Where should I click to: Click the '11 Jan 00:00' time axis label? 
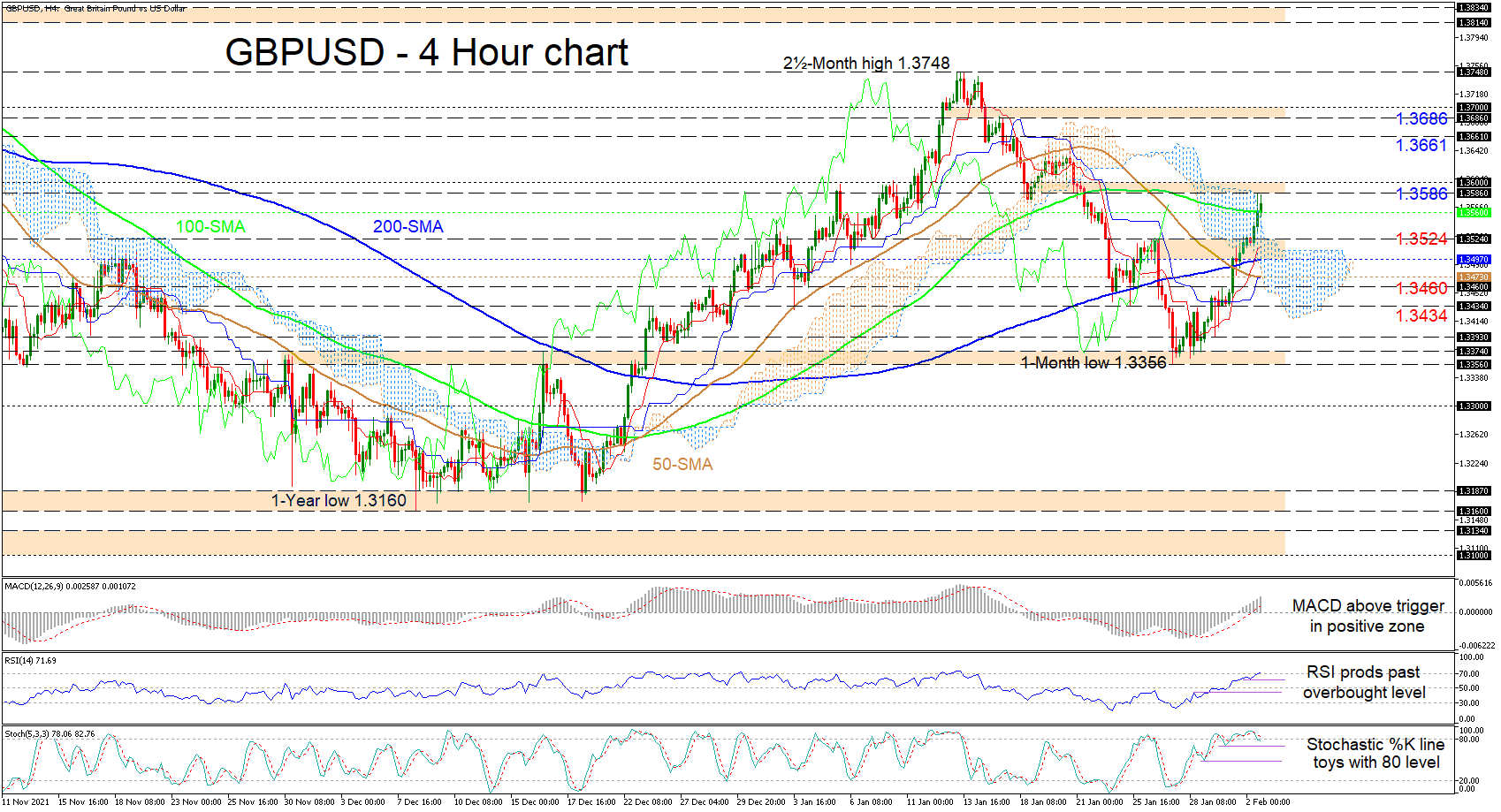(x=930, y=802)
